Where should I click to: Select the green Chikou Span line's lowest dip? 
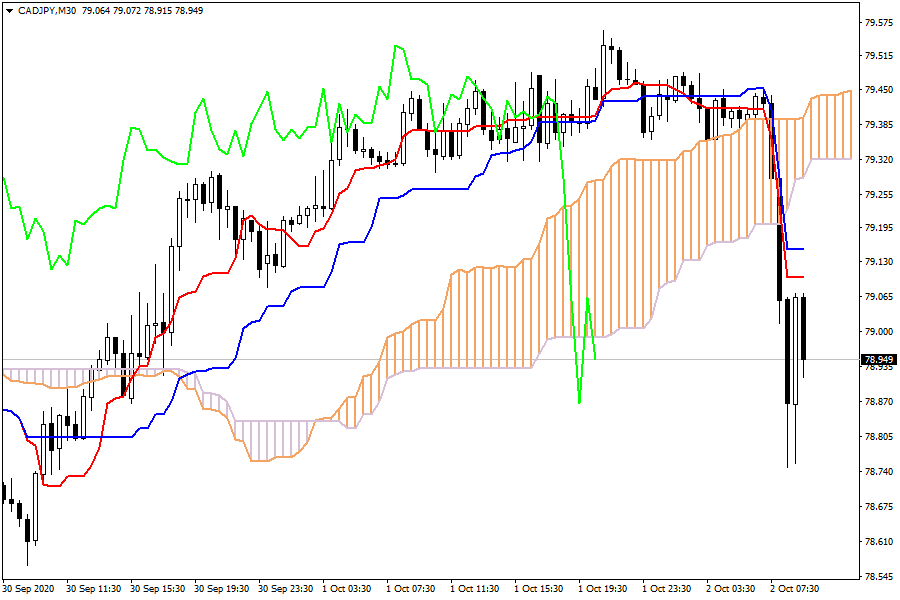coord(579,402)
